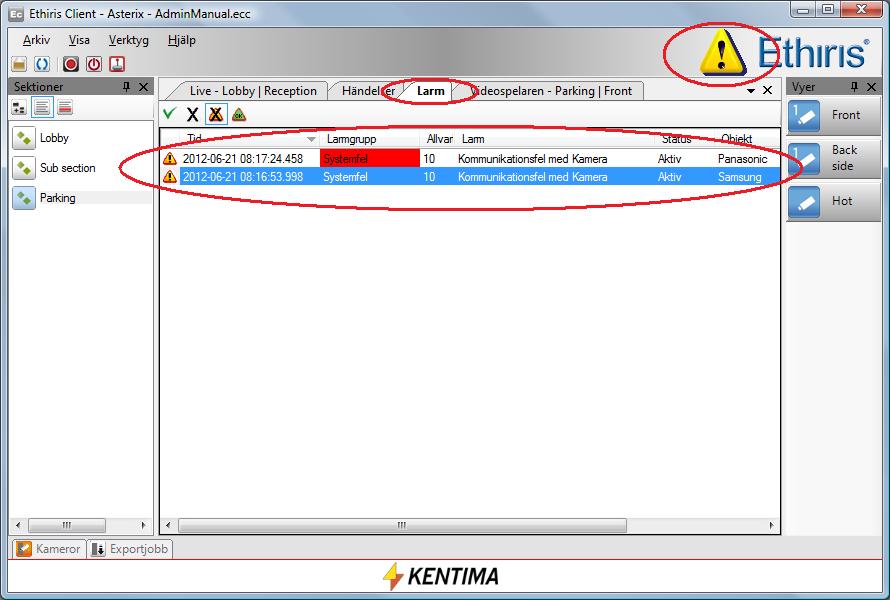Click warning icon of 08:16:53.998 alarm row
The image size is (890, 600).
pos(170,177)
